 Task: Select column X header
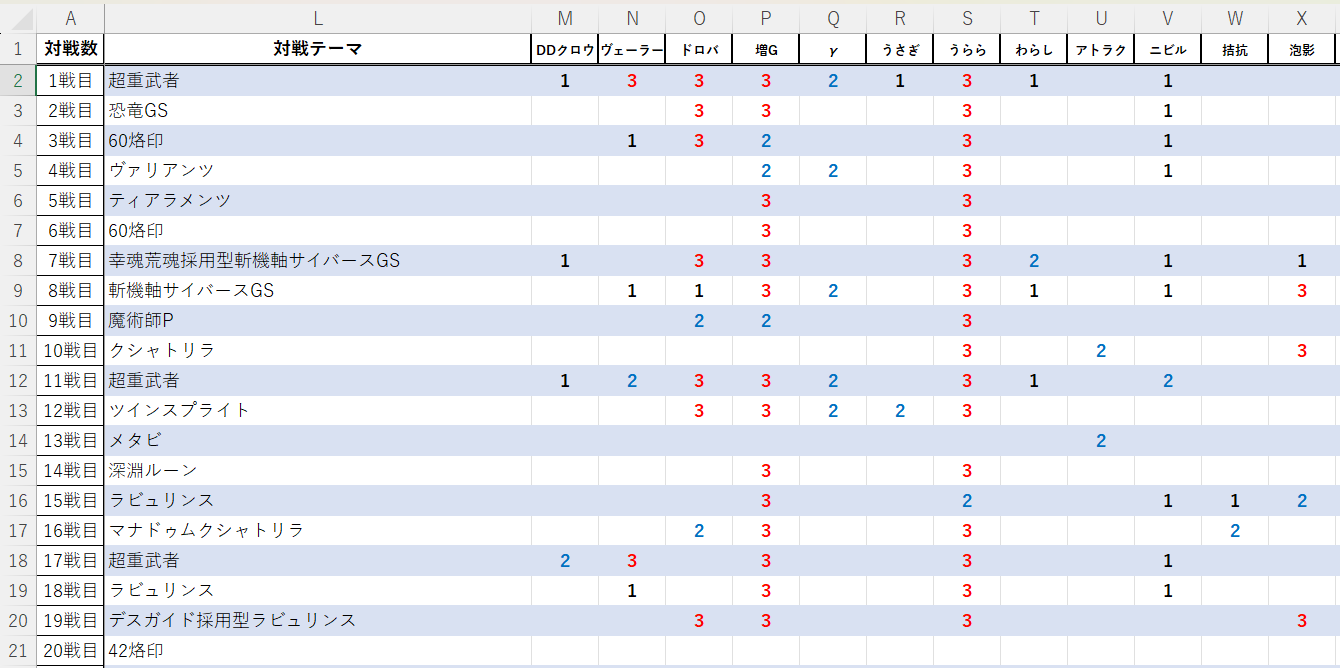1302,18
